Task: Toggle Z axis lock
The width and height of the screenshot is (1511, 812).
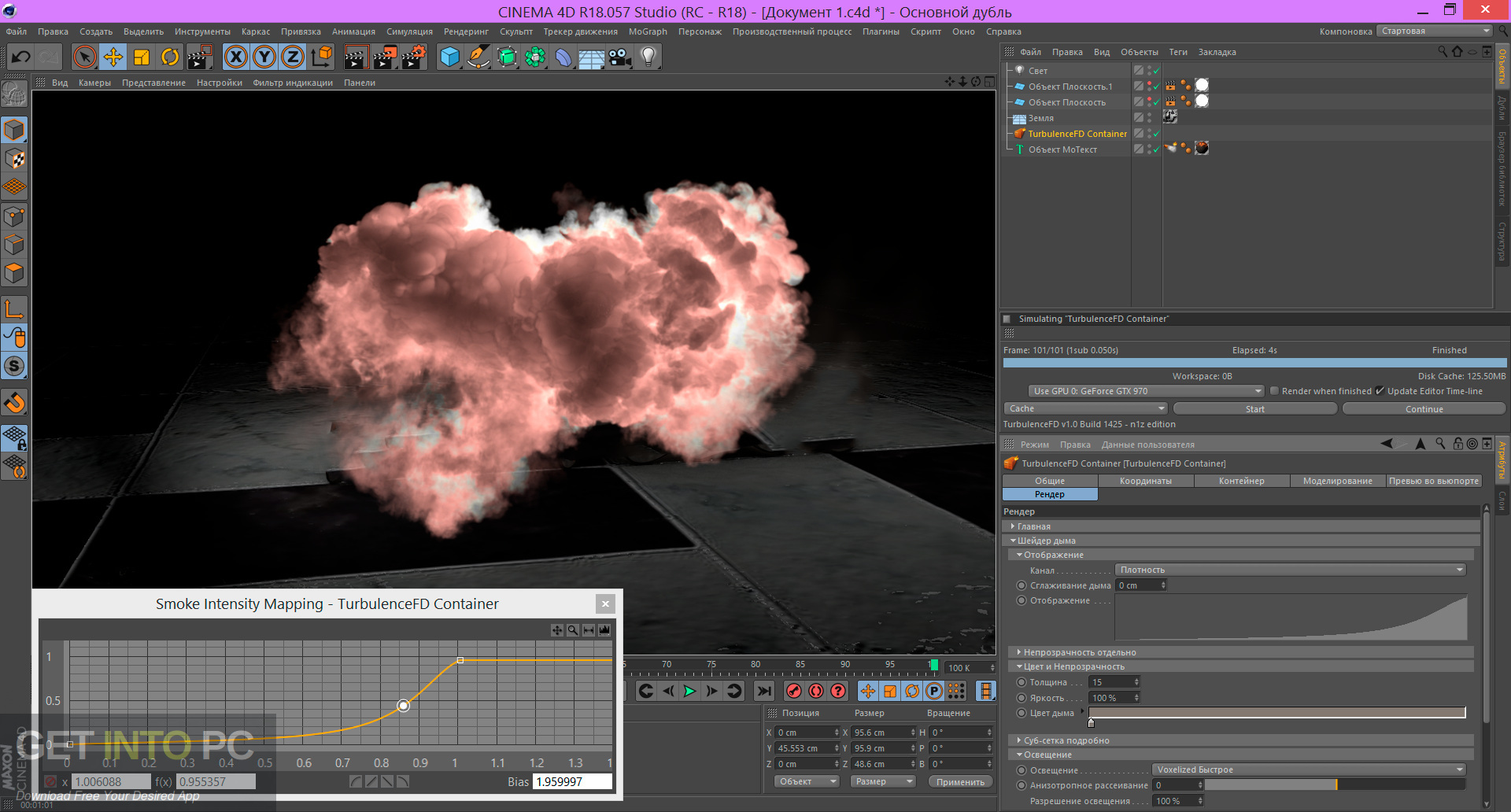Action: [293, 57]
